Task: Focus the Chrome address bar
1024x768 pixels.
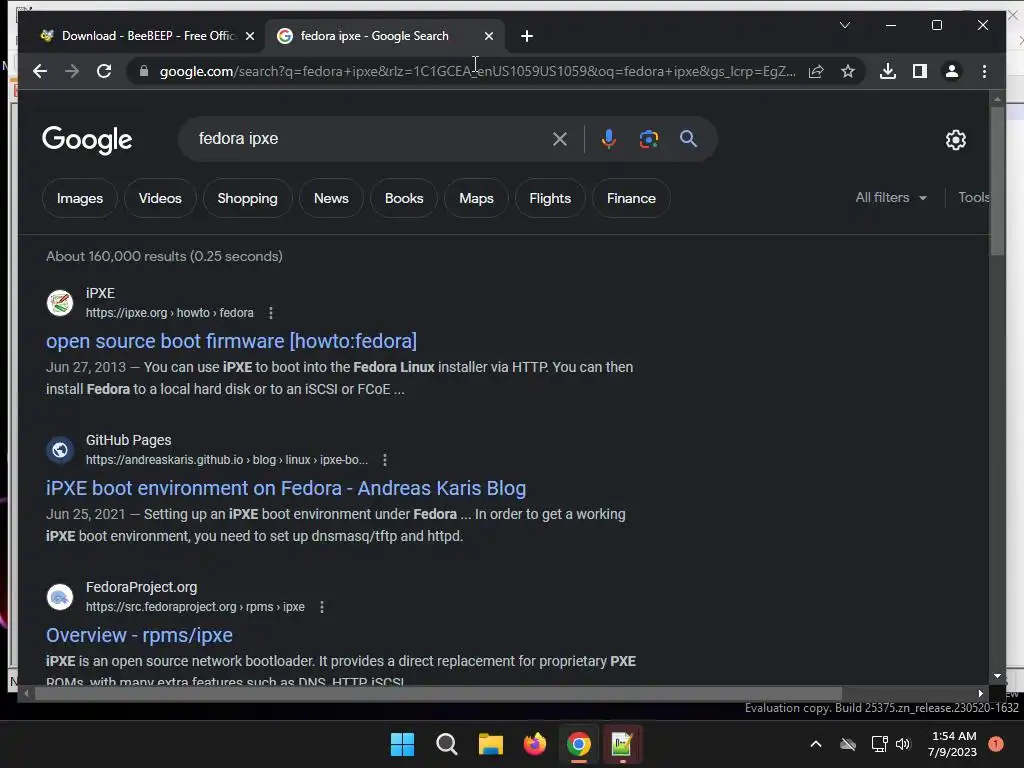Action: pyautogui.click(x=477, y=71)
